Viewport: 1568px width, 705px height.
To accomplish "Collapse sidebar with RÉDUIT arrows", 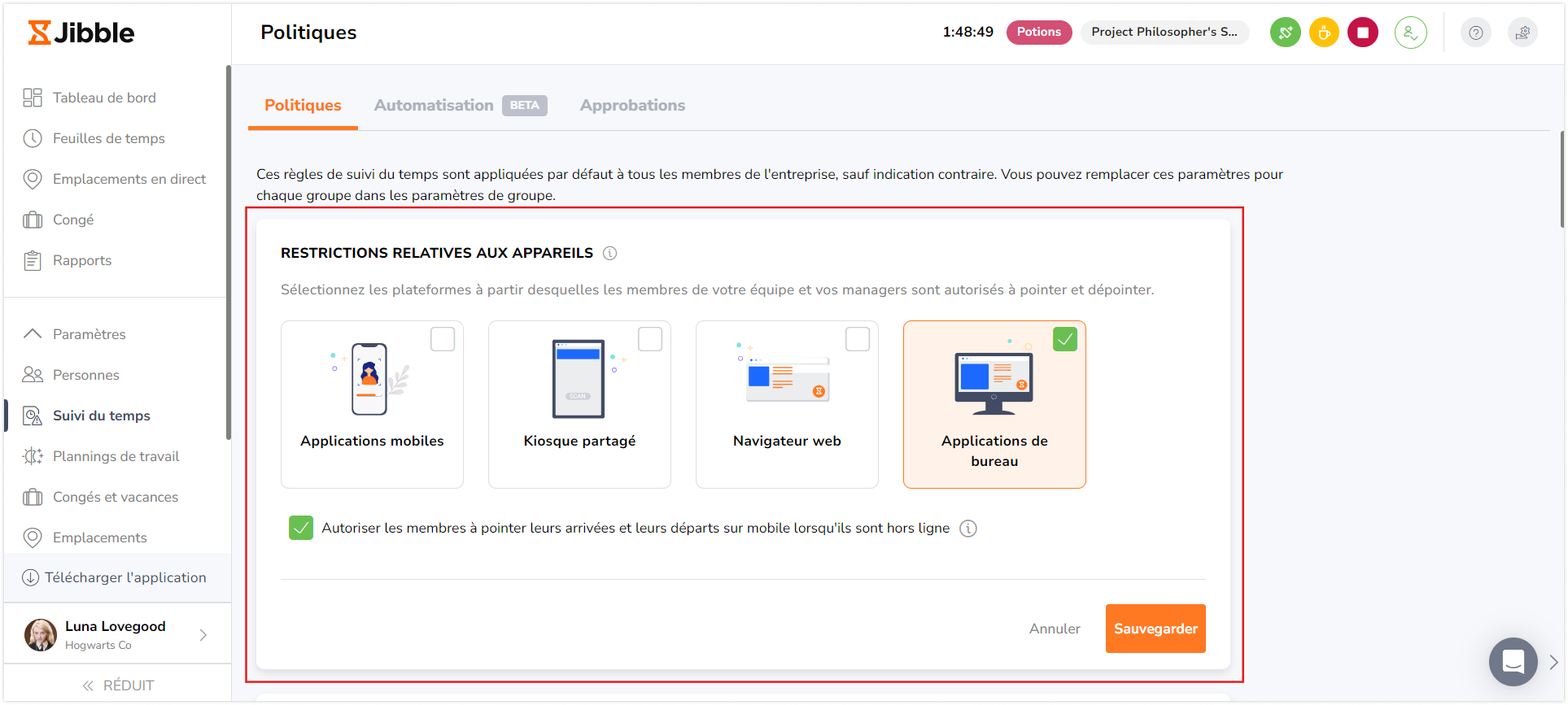I will pyautogui.click(x=89, y=685).
